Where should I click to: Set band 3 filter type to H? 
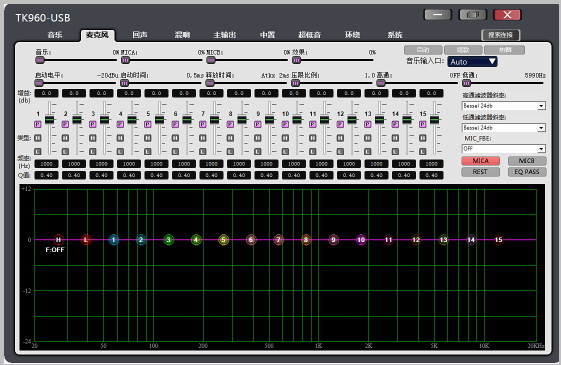[x=93, y=138]
